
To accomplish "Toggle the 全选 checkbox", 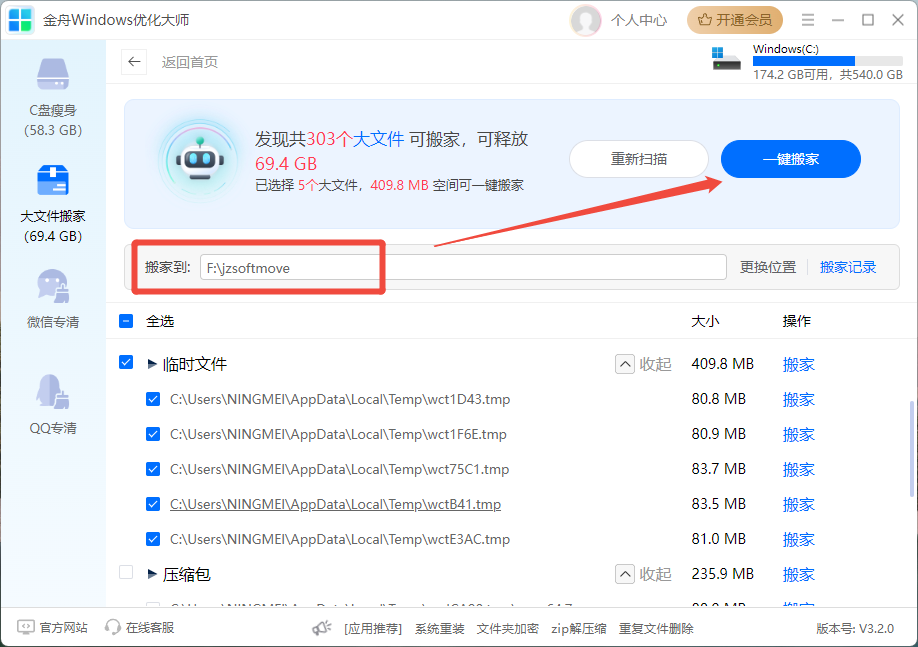I will pos(126,321).
